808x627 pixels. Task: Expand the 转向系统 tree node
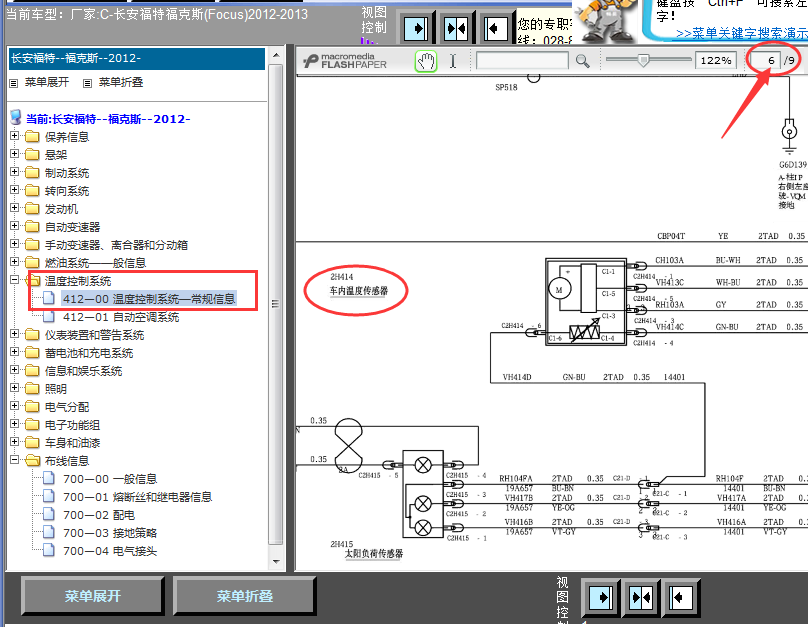14,190
